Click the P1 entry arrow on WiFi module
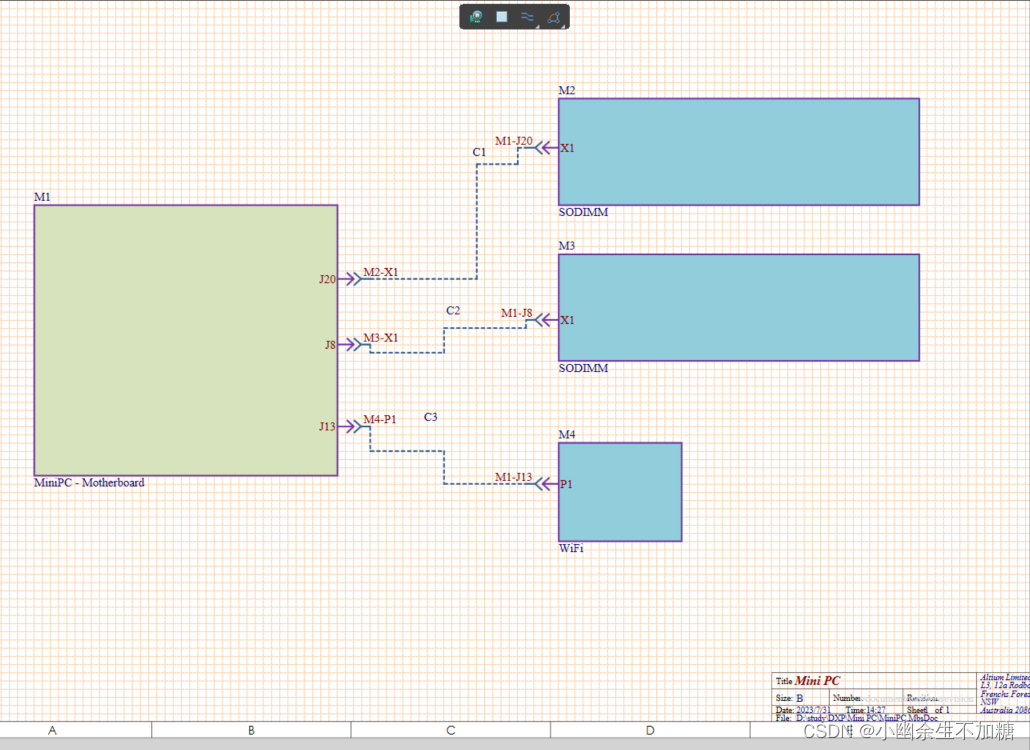Screen dimensions: 1030x750 pos(546,484)
